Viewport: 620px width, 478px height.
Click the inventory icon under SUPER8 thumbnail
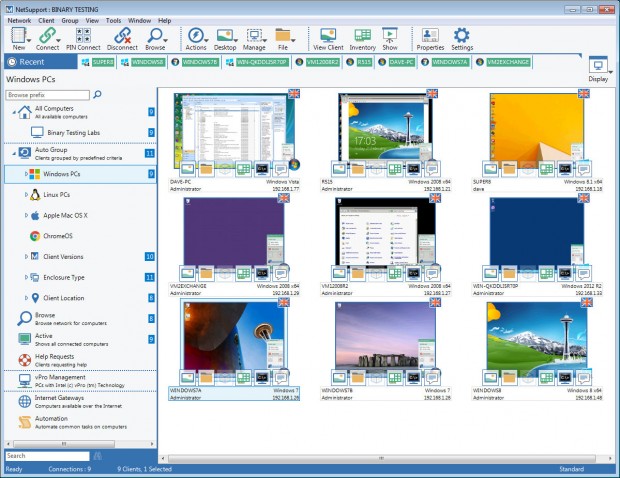tap(546, 169)
